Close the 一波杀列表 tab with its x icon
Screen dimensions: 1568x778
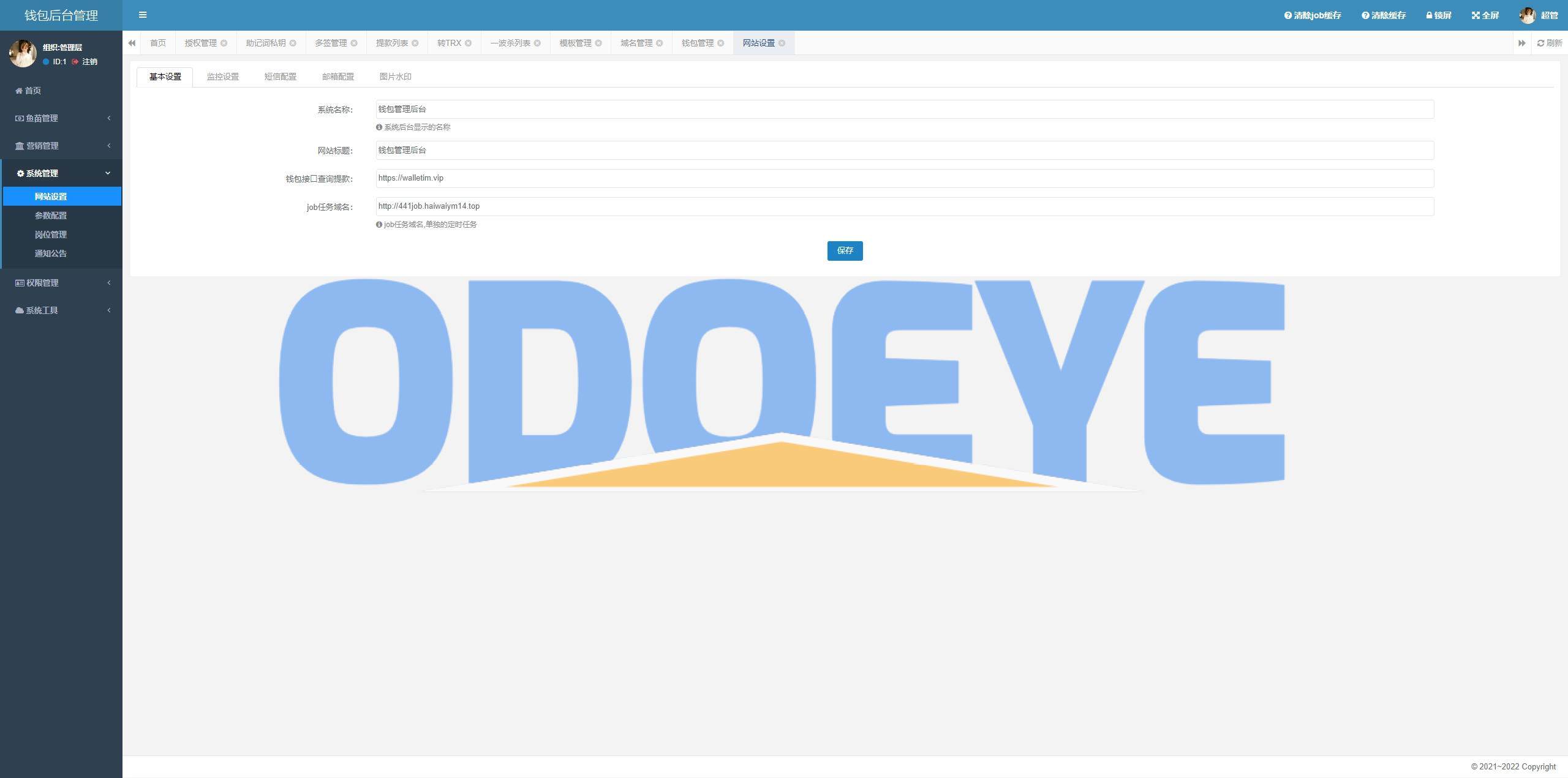[x=537, y=43]
